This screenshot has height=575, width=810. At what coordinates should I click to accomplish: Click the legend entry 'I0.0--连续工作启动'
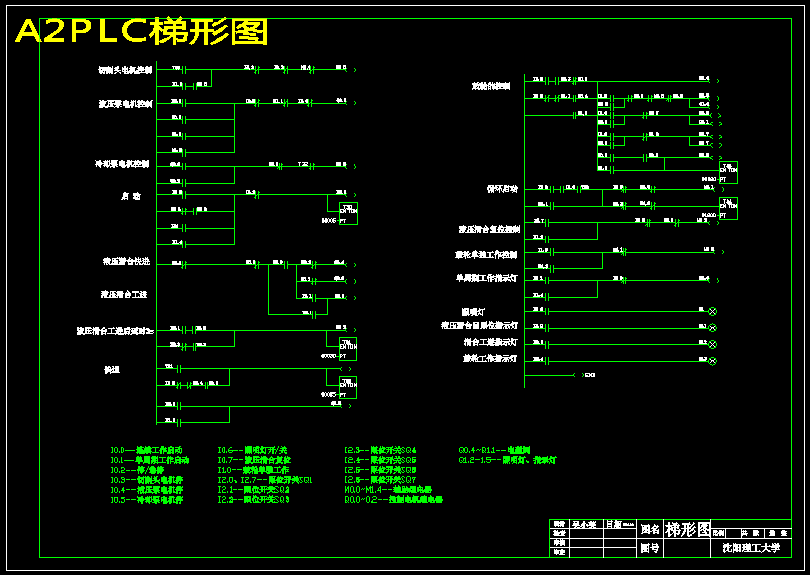pos(146,450)
